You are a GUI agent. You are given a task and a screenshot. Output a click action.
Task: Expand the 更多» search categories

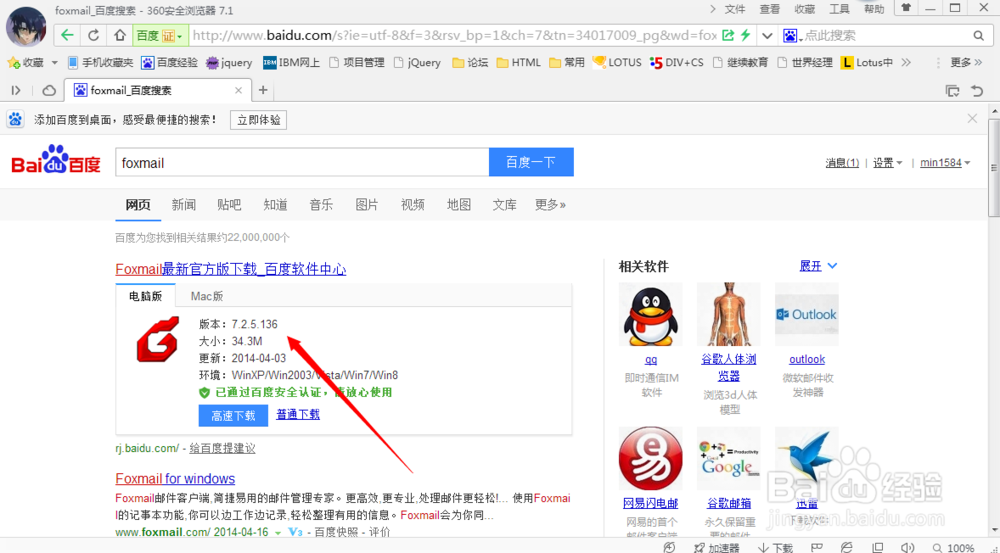click(550, 205)
